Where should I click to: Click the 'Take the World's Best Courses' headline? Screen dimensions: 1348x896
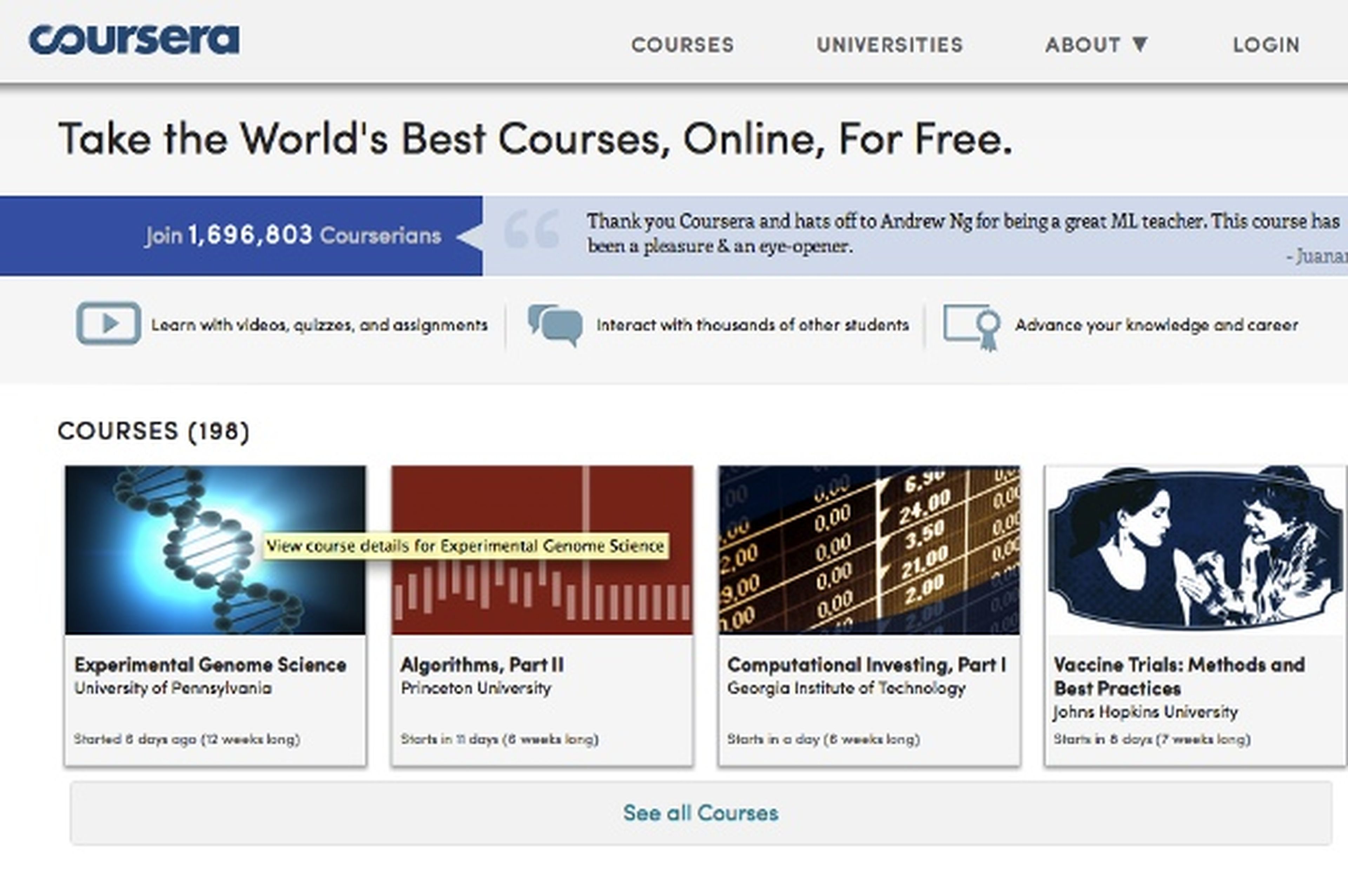click(x=535, y=139)
